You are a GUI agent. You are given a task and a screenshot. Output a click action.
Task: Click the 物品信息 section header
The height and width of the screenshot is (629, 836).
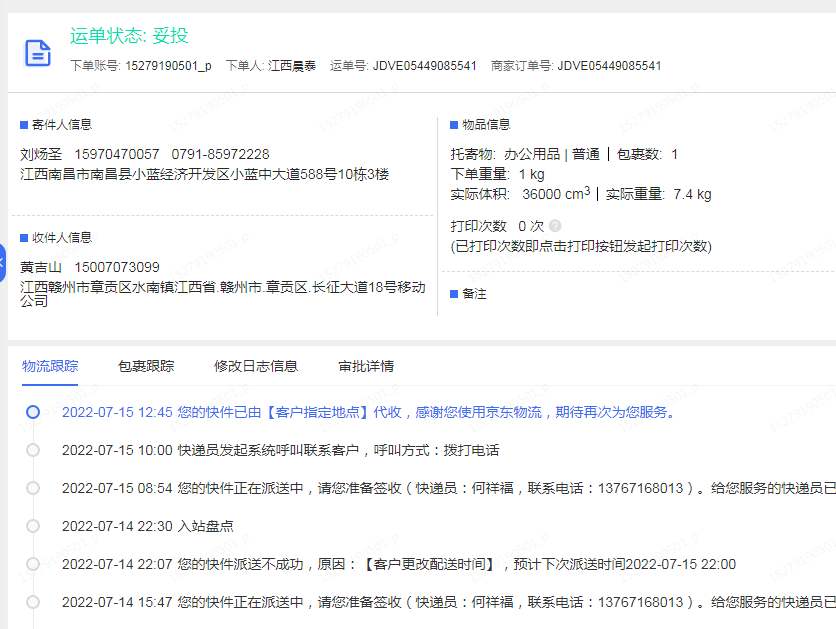point(486,125)
